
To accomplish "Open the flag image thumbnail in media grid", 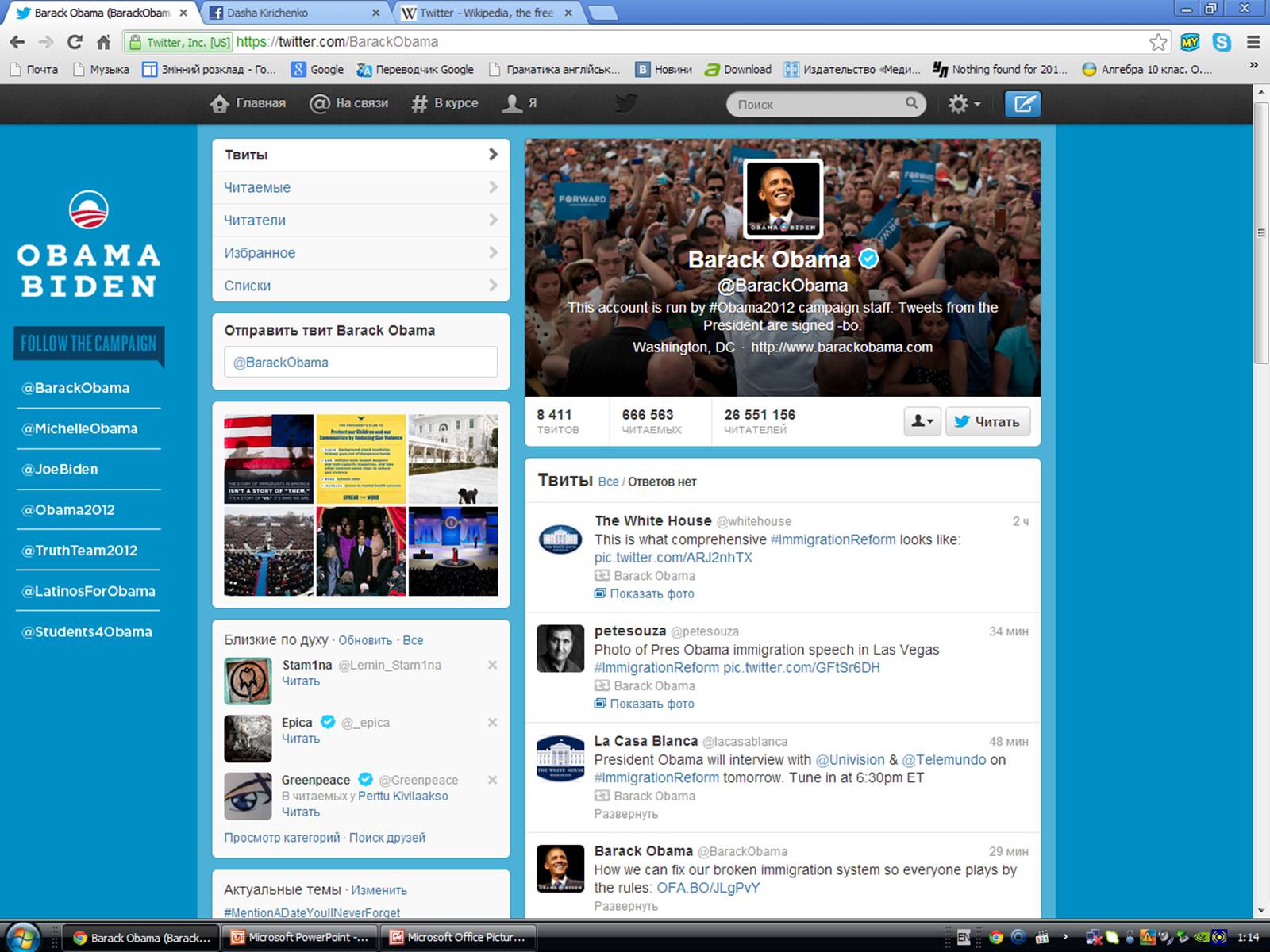I will pos(268,459).
